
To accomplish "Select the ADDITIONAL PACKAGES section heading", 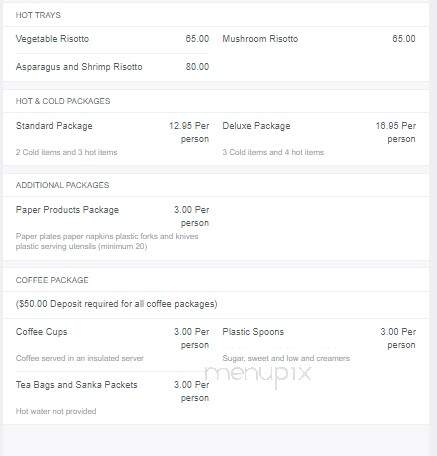I will coord(62,185).
